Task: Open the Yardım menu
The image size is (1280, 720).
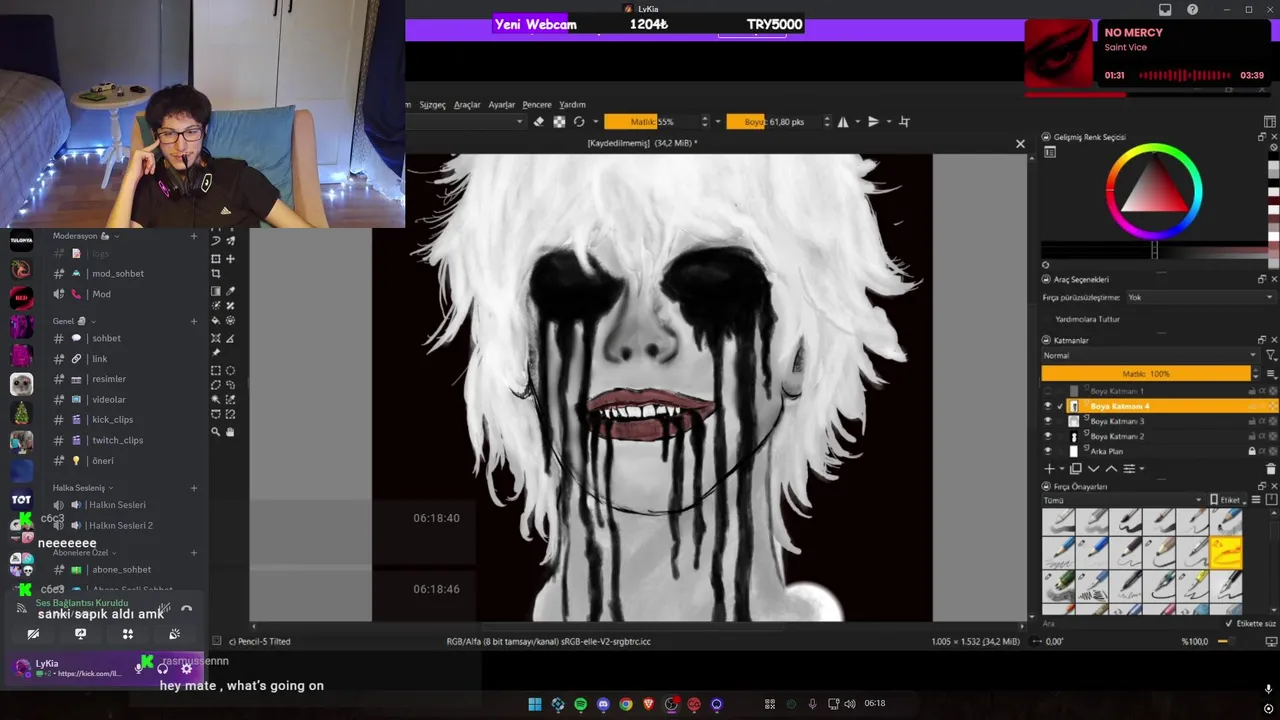Action: [x=572, y=104]
